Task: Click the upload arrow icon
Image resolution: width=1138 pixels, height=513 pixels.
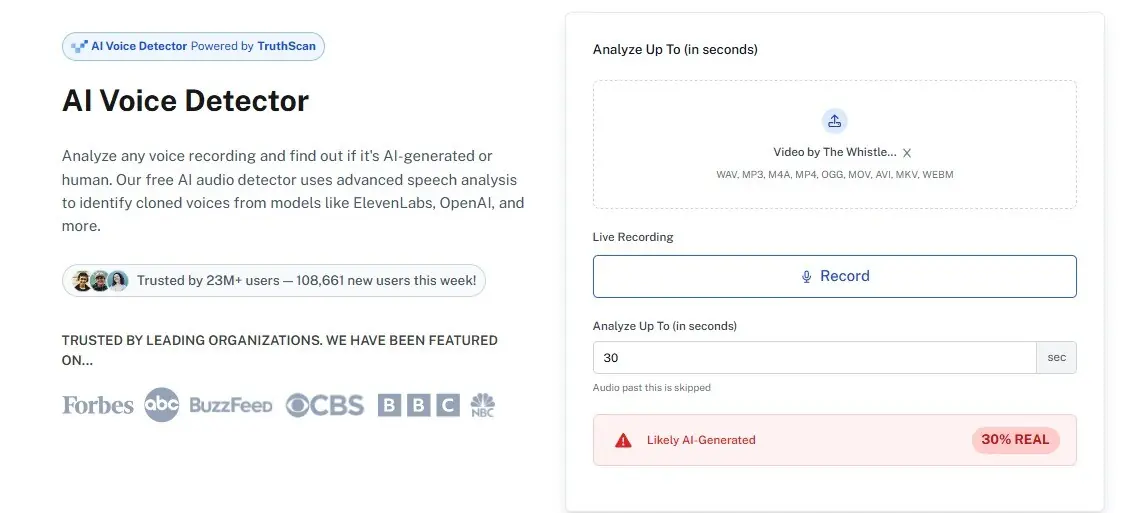Action: point(834,121)
